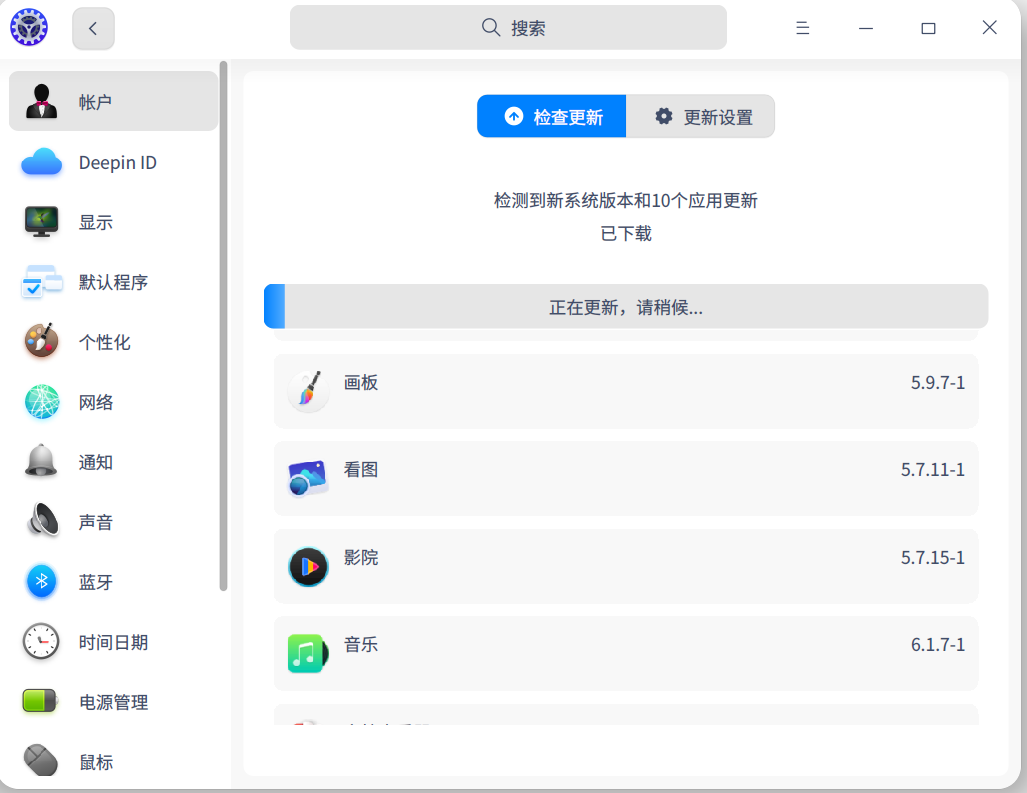Click the 网络 globe icon
Image resolution: width=1027 pixels, height=793 pixels.
(x=42, y=401)
